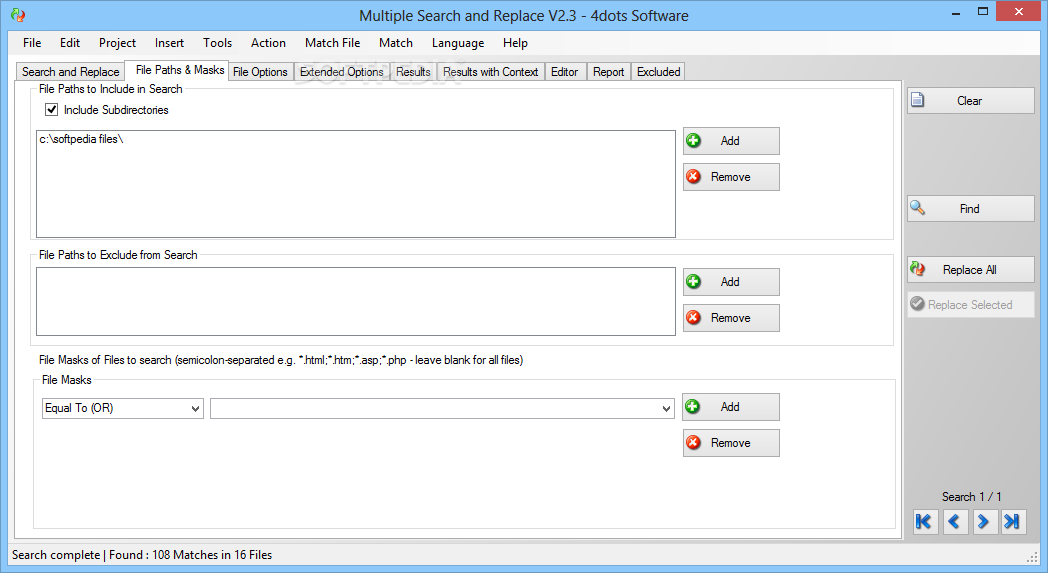Add a file mask

(731, 407)
